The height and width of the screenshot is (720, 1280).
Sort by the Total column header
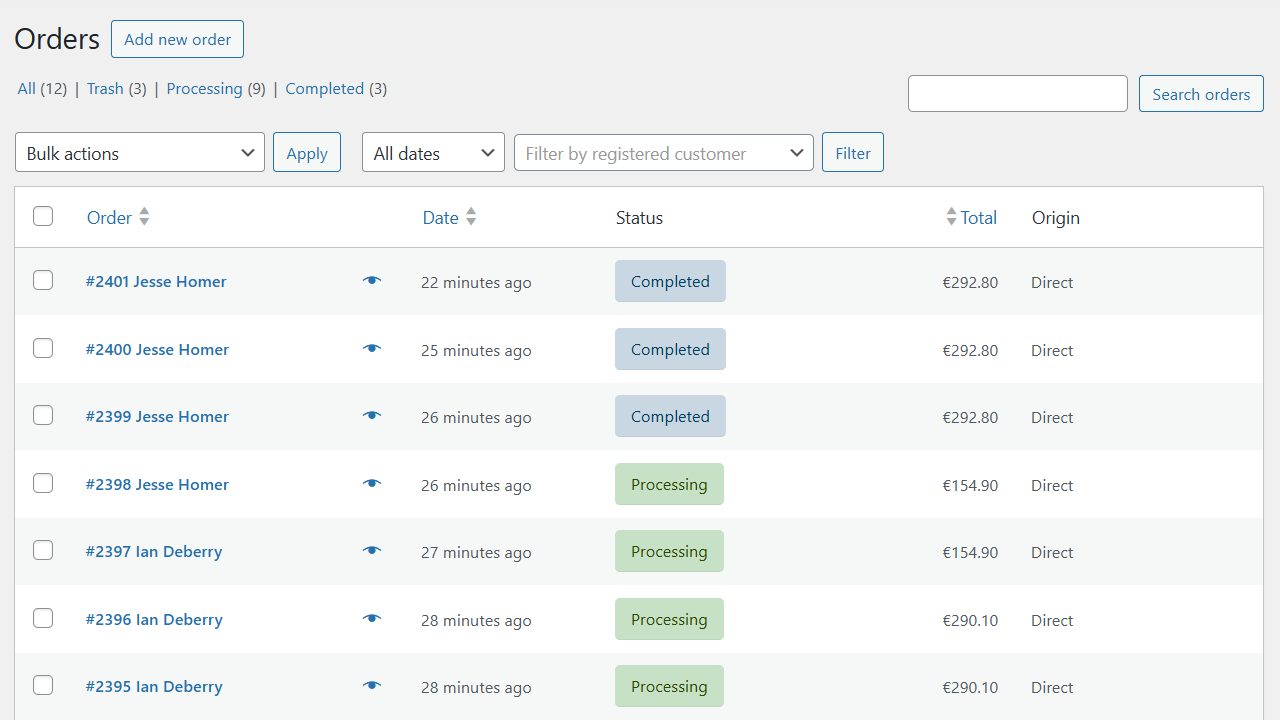979,217
